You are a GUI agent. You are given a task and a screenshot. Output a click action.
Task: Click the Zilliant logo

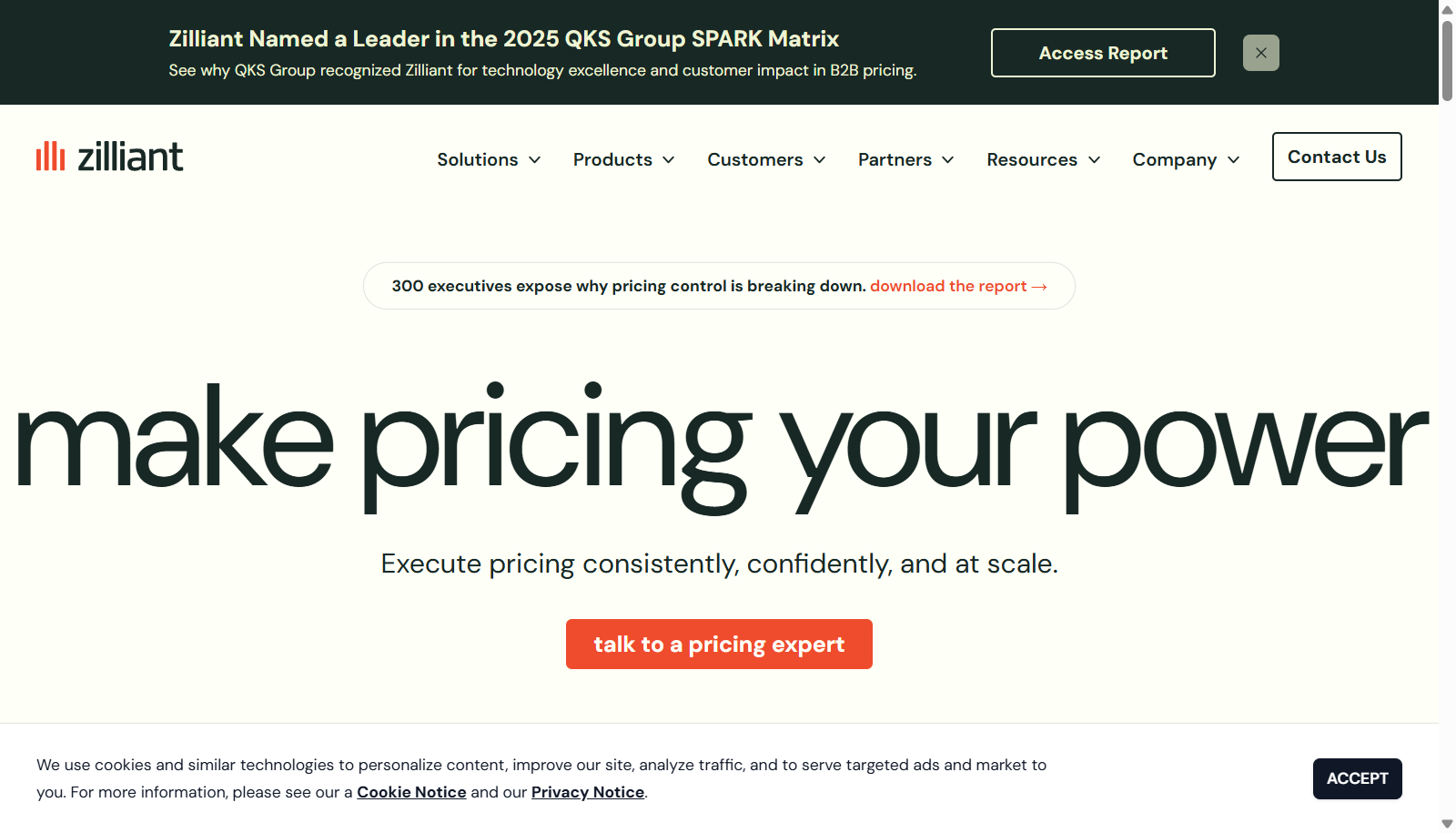coord(109,157)
